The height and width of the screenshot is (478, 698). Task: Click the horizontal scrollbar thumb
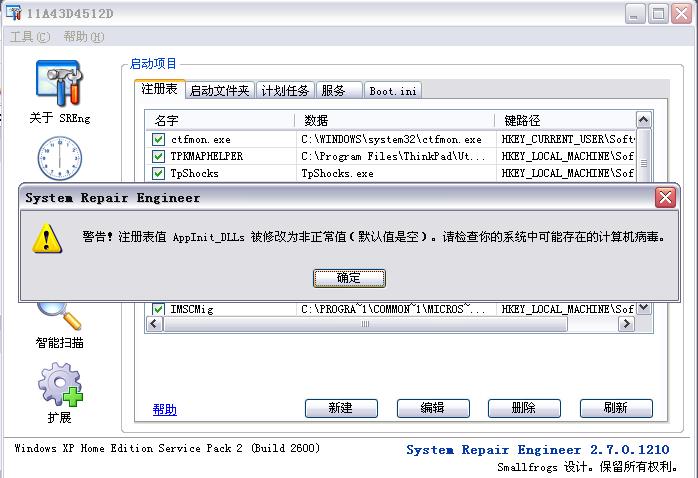tap(365, 324)
